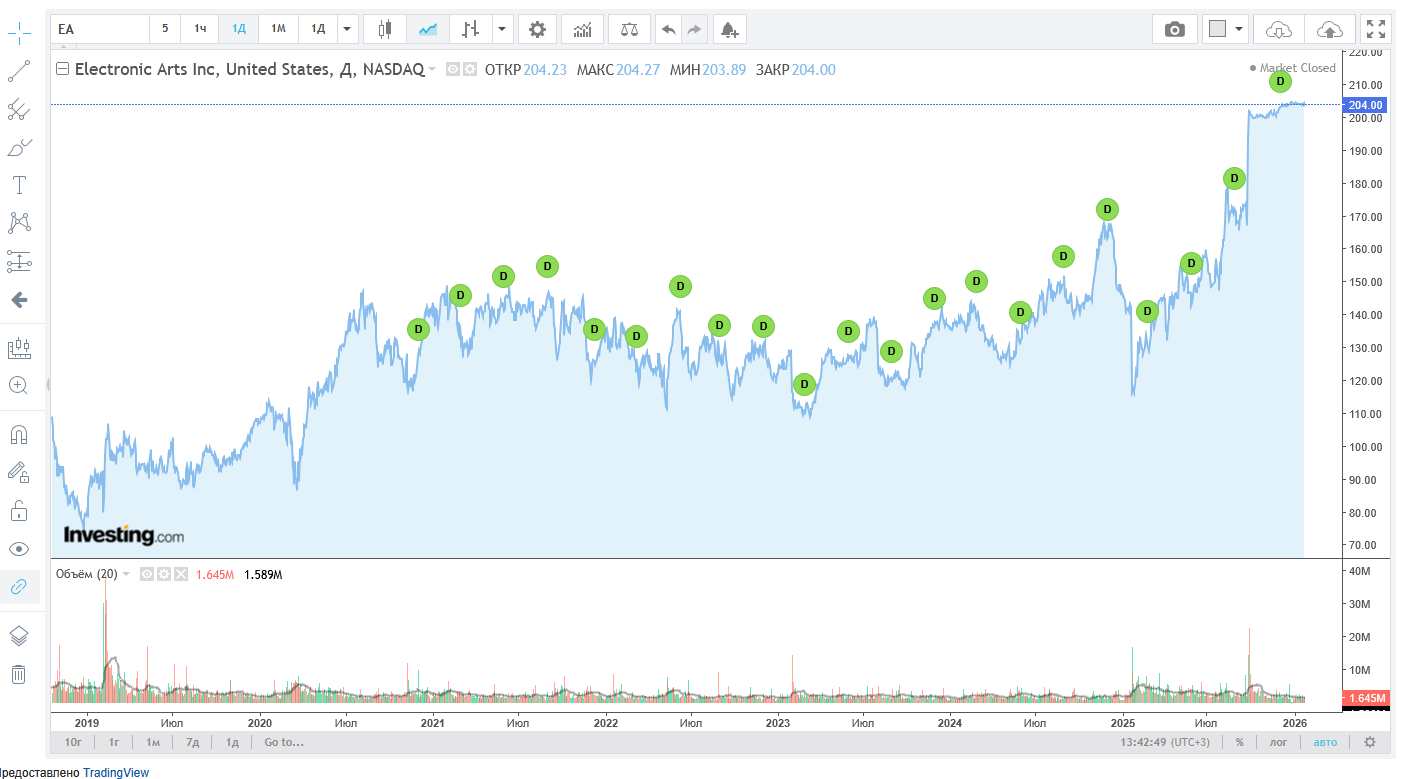Viewport: 1402px width, 779px height.
Task: Collapse the Electronic Arts legend box
Action: (x=62, y=69)
